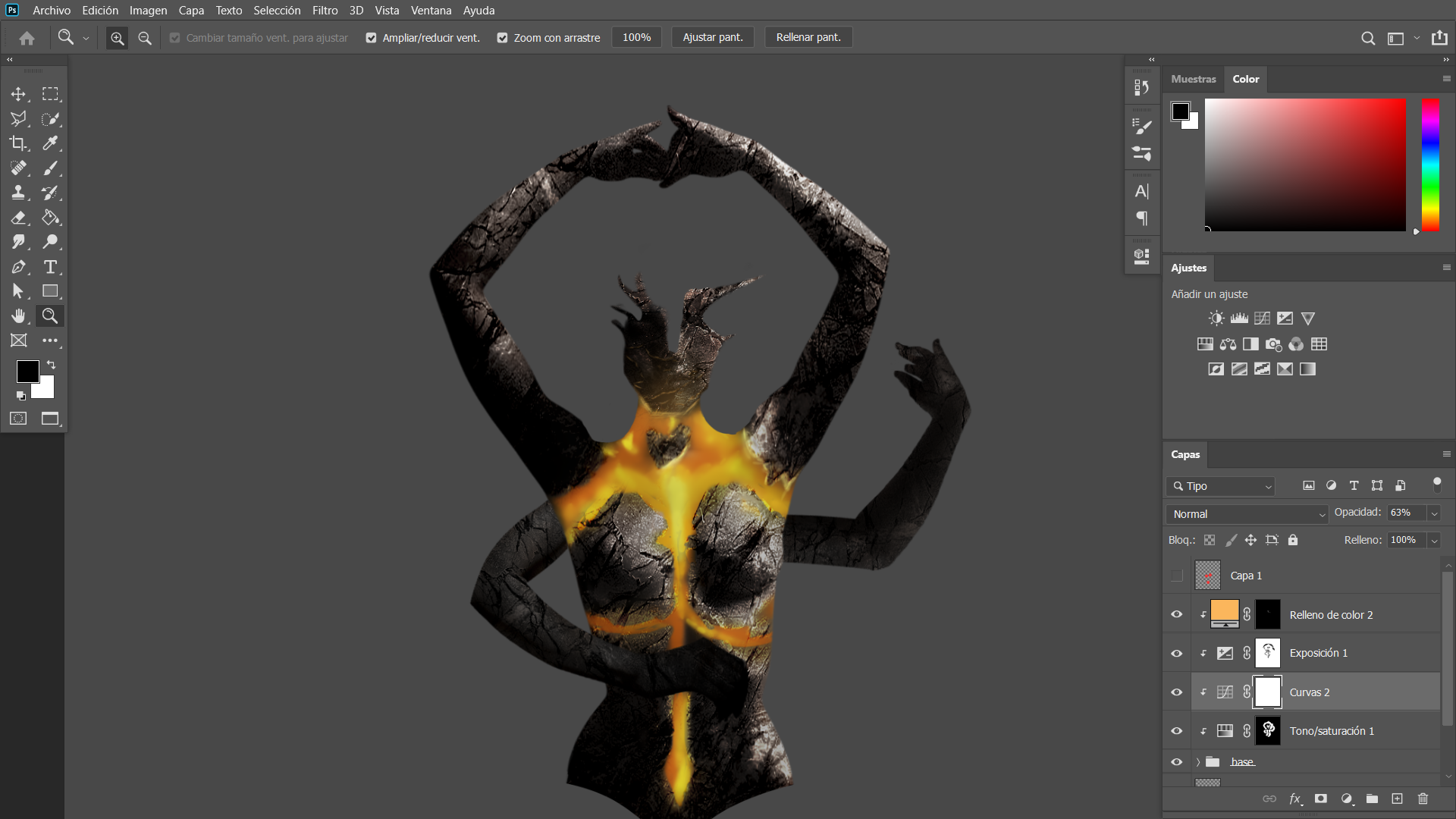
Task: Open the Tipo layer filter dropdown
Action: [1221, 486]
